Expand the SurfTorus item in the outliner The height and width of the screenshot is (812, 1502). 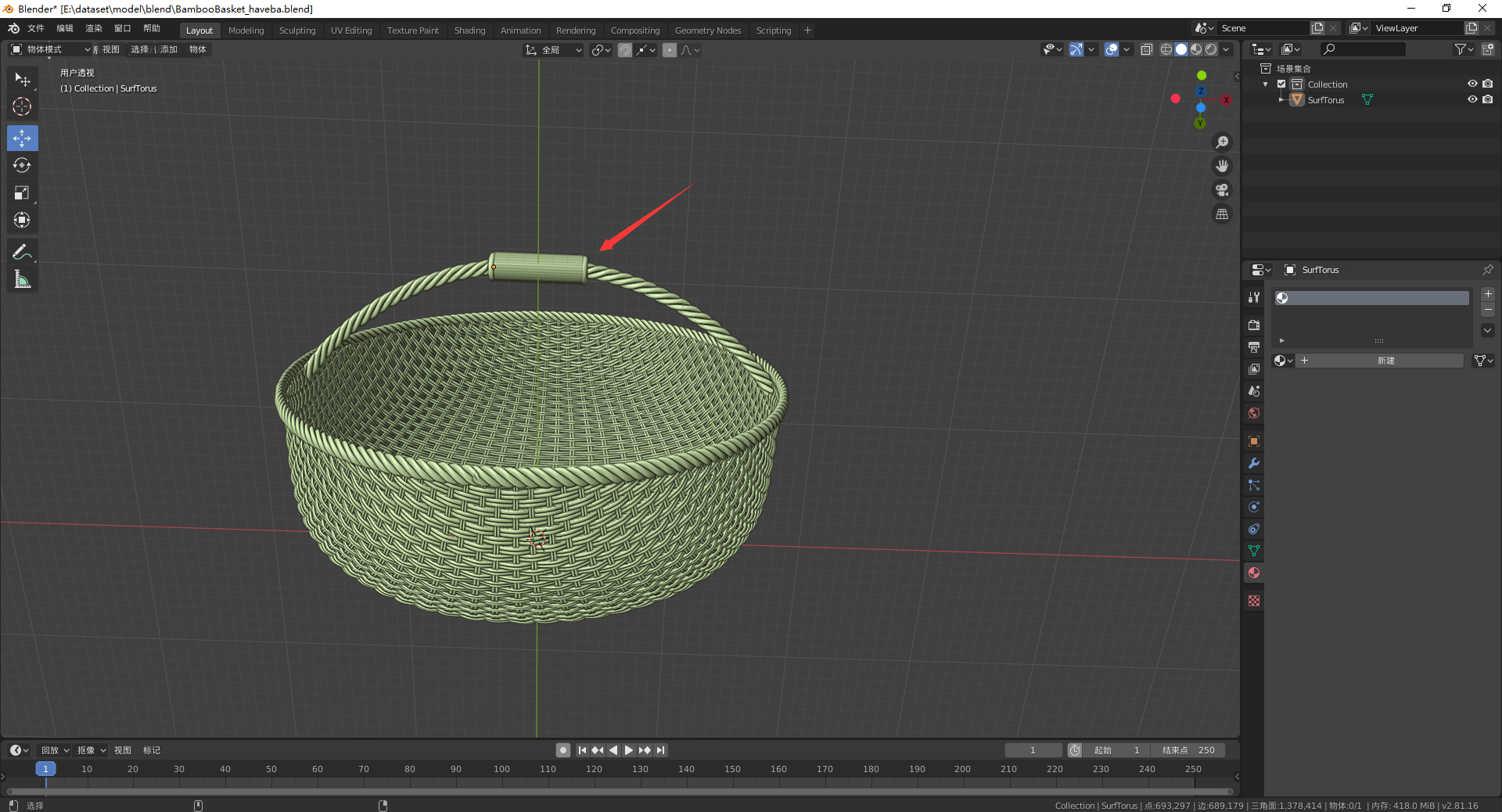click(x=1281, y=99)
